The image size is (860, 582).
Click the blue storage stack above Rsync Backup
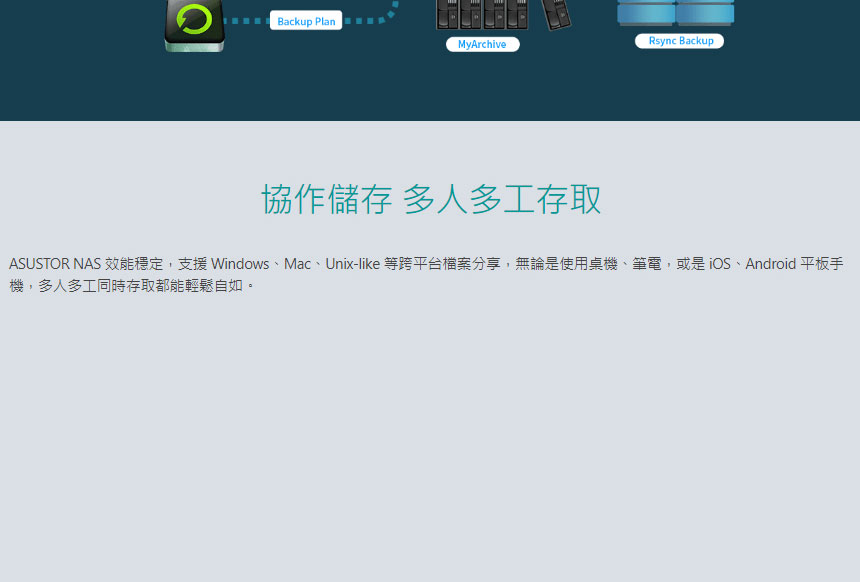coord(676,13)
